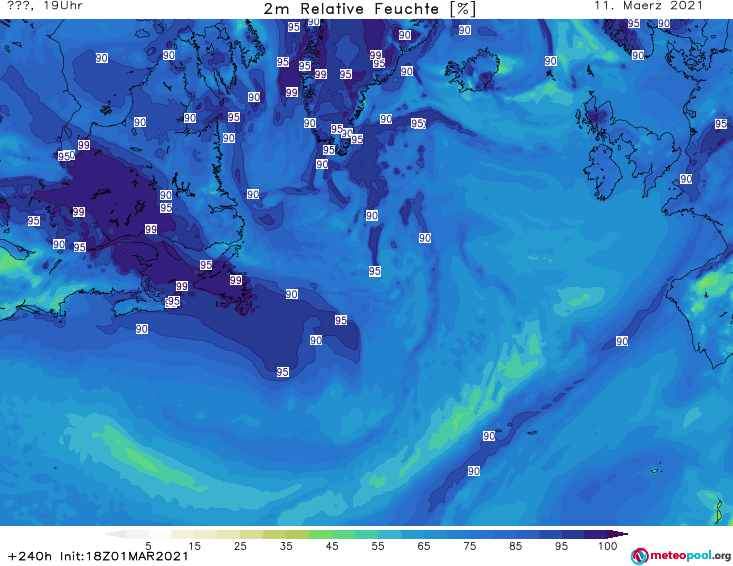The image size is (733, 566).
Task: Click the '+240h Init:18Z01MAR2021' forecast label
Action: point(98,556)
